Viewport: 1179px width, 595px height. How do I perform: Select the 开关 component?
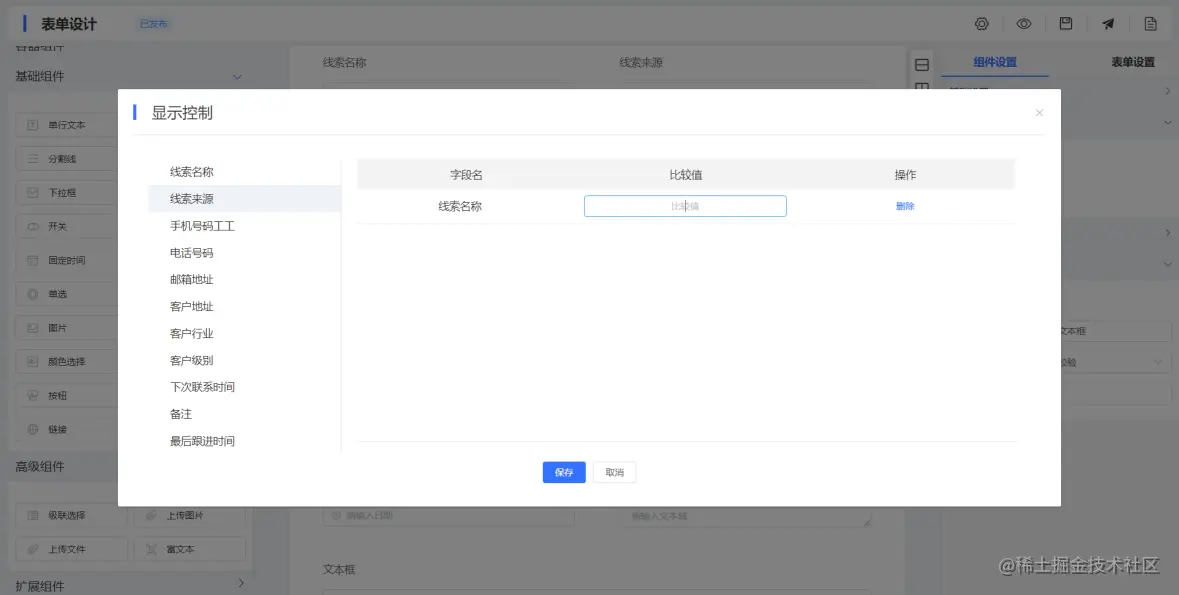(x=66, y=226)
